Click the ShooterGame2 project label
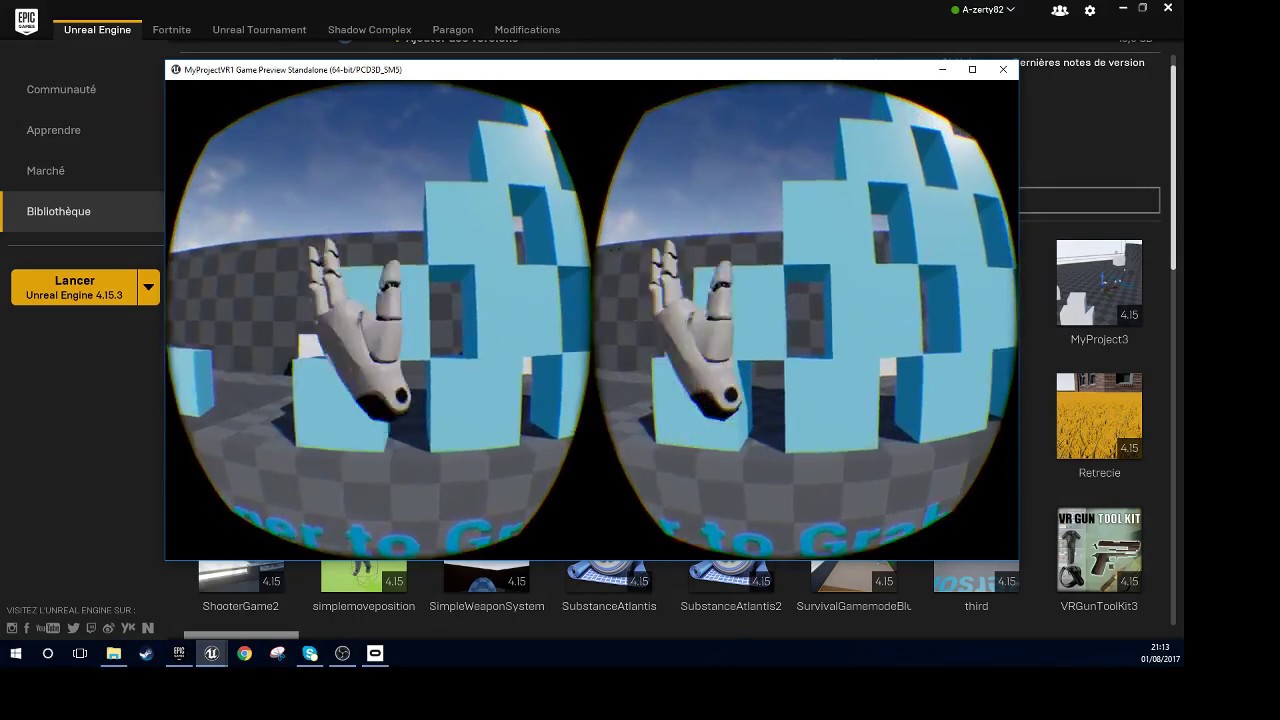This screenshot has height=720, width=1280. (x=240, y=606)
